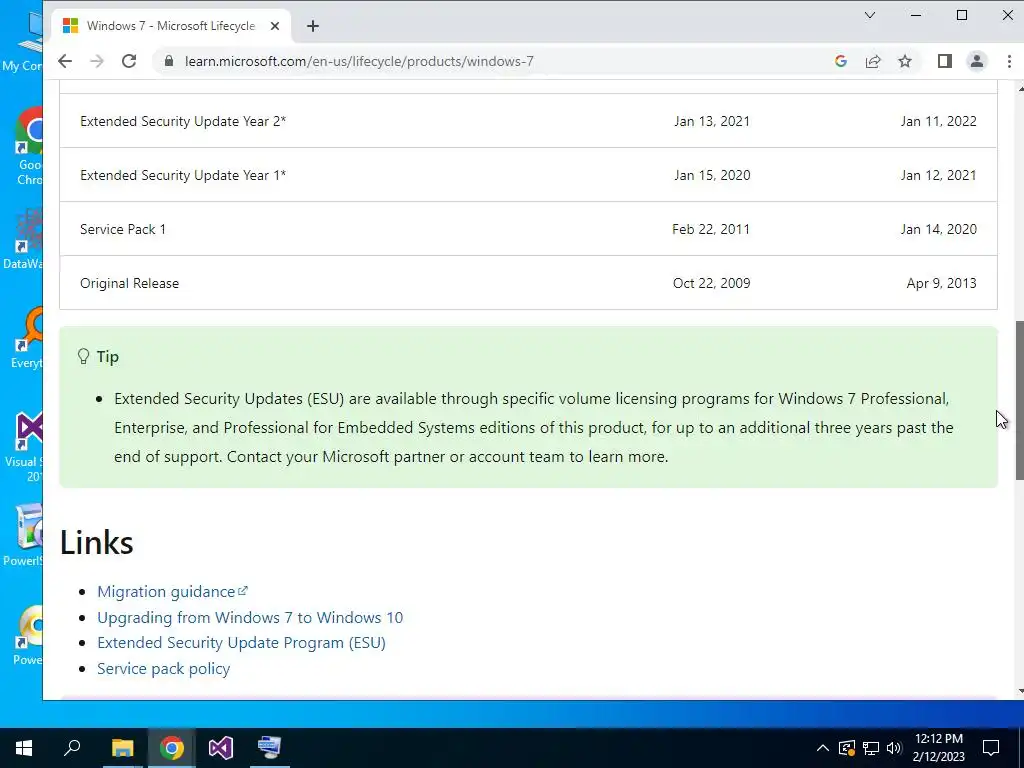Open Chrome three-dot menu
The height and width of the screenshot is (768, 1024).
pyautogui.click(x=1009, y=61)
